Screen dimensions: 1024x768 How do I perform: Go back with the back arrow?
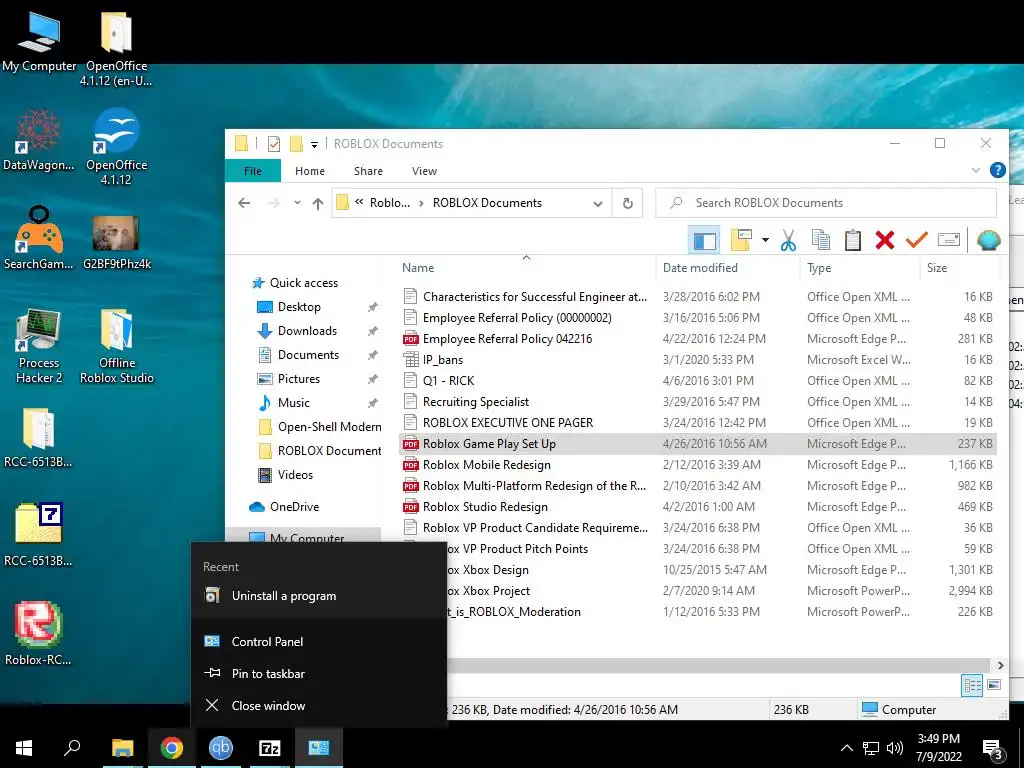pos(244,203)
